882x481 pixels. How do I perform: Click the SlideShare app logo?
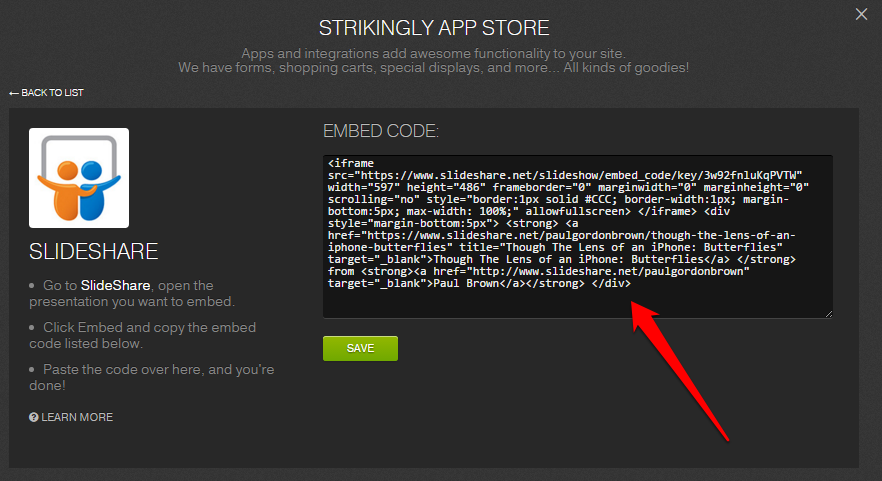point(79,178)
